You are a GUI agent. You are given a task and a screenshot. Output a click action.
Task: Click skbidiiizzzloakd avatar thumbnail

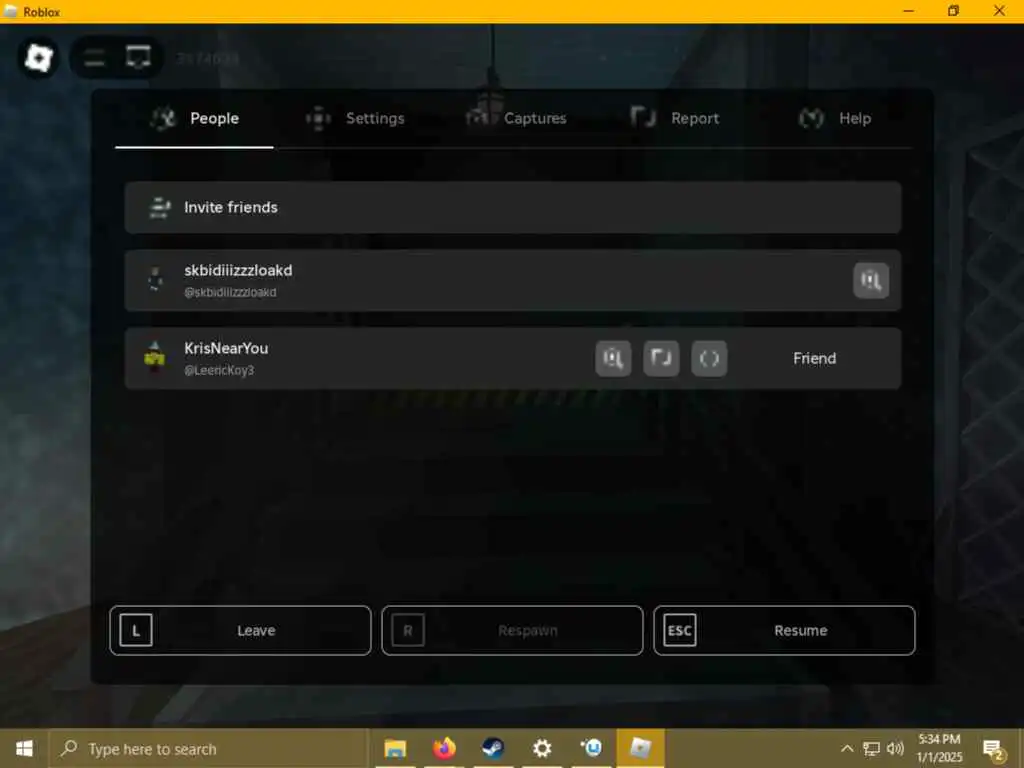[155, 280]
